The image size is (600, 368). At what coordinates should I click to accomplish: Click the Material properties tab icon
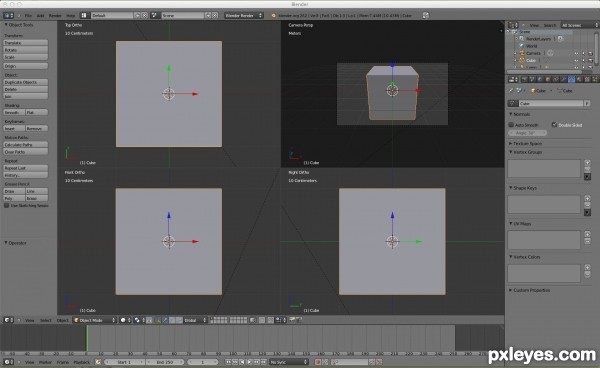579,79
